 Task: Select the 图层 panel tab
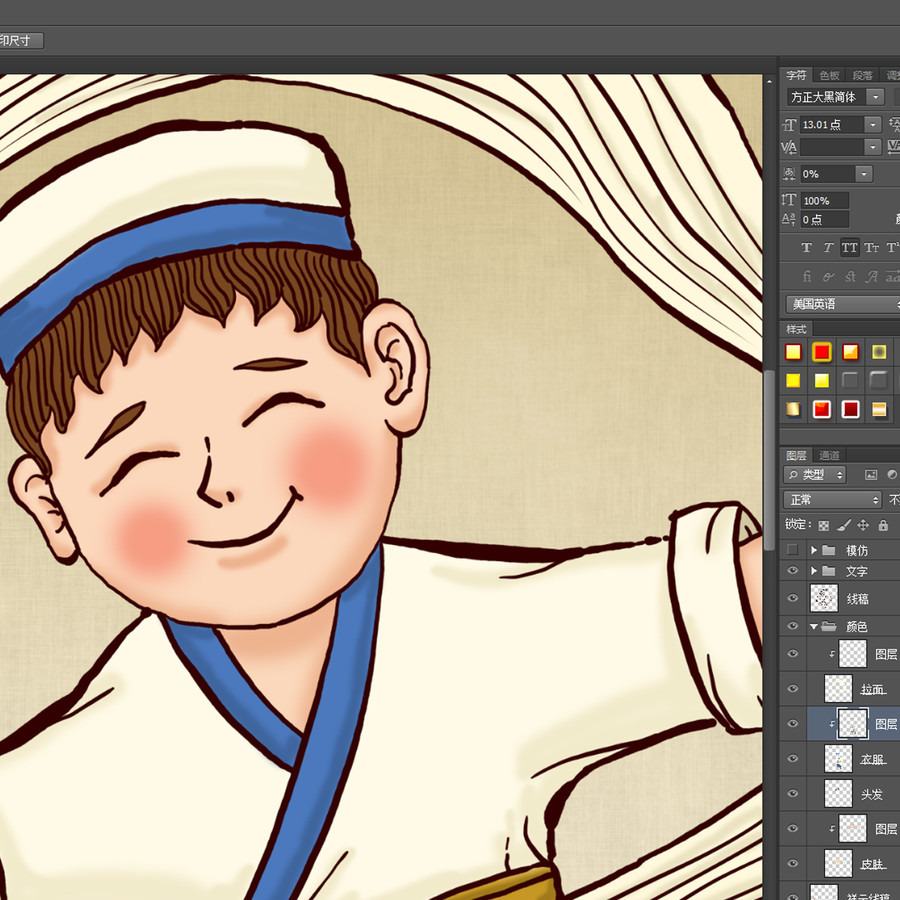tap(796, 455)
